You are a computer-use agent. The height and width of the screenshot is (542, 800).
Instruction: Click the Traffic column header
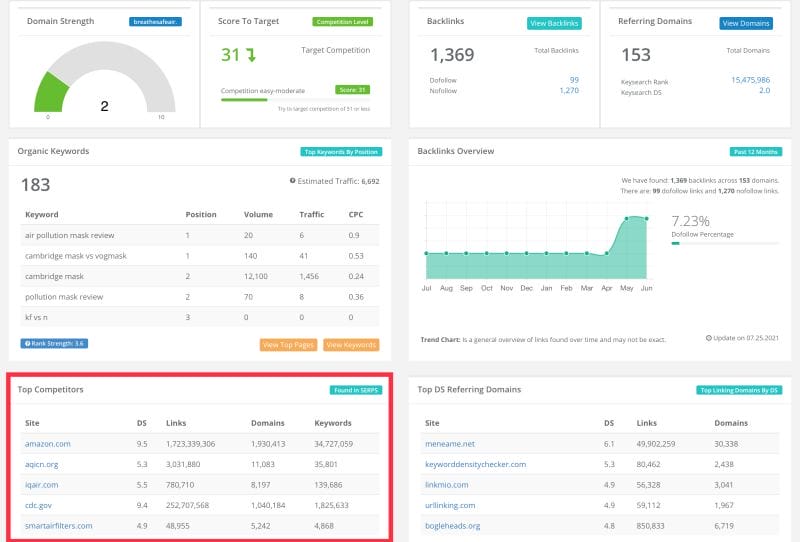[x=312, y=214]
